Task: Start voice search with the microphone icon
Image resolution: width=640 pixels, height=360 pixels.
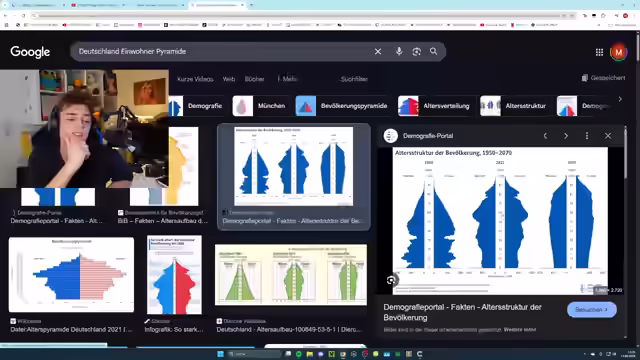Action: (399, 51)
